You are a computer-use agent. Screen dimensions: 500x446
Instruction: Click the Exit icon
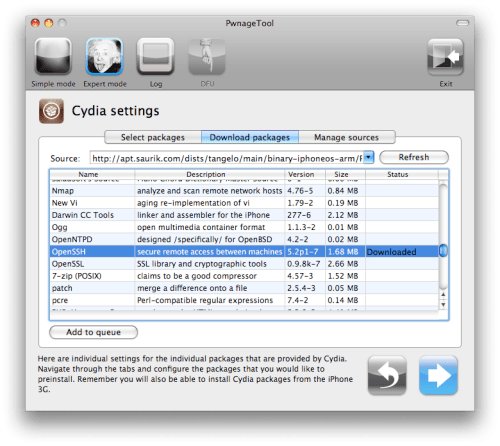point(445,57)
